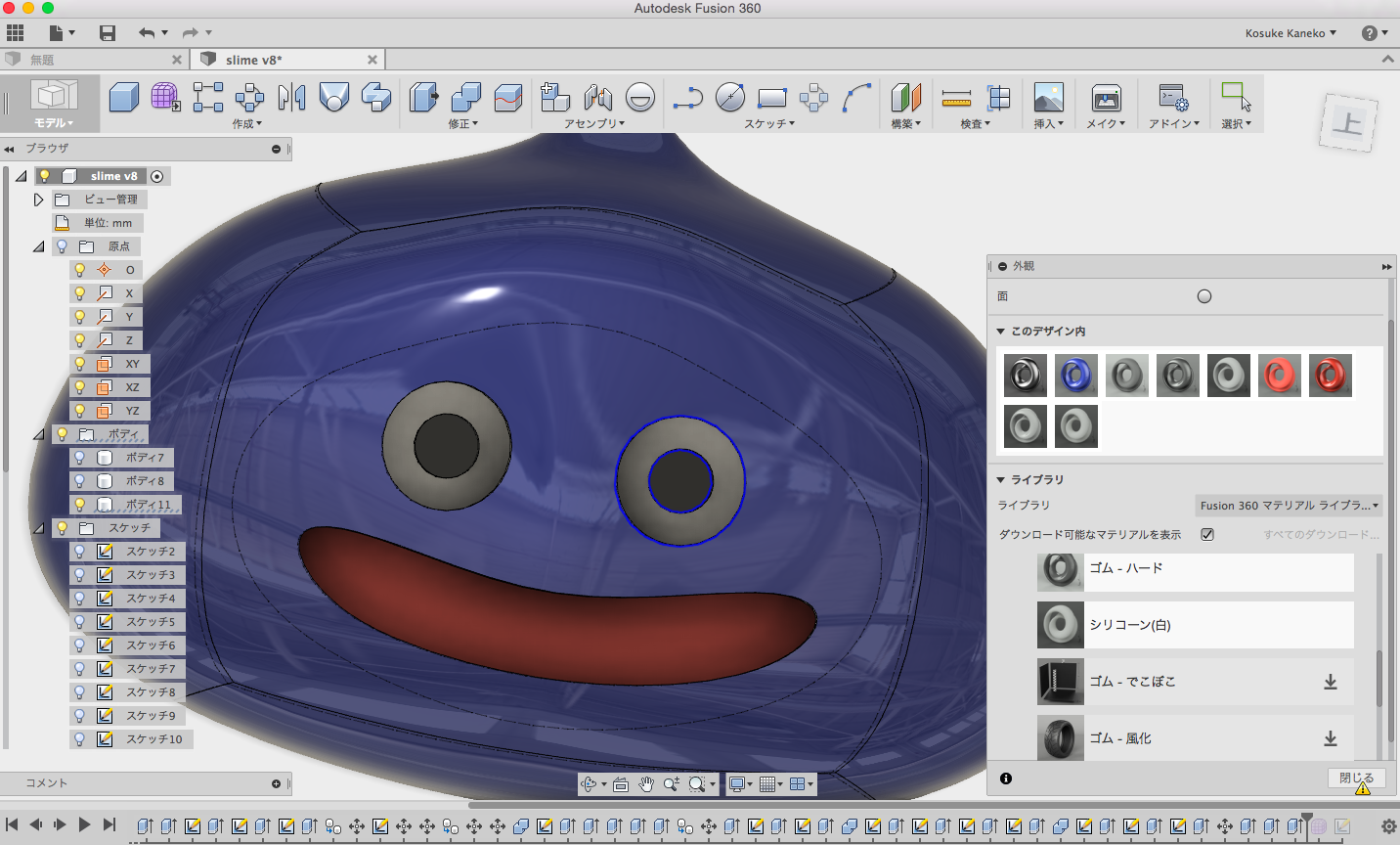
Task: Collapse the スケッチ folder
Action: (x=38, y=528)
